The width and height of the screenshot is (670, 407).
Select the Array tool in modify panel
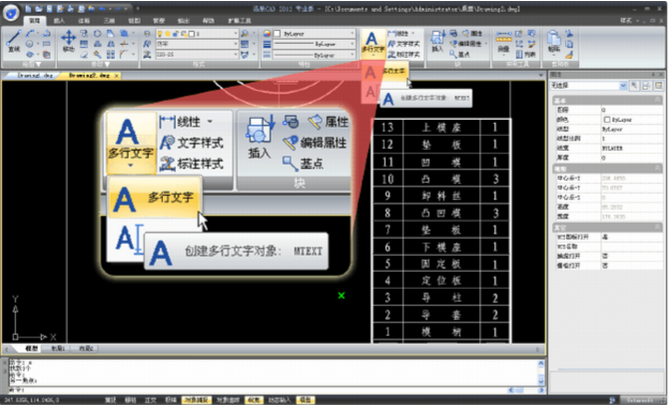pyautogui.click(x=111, y=54)
